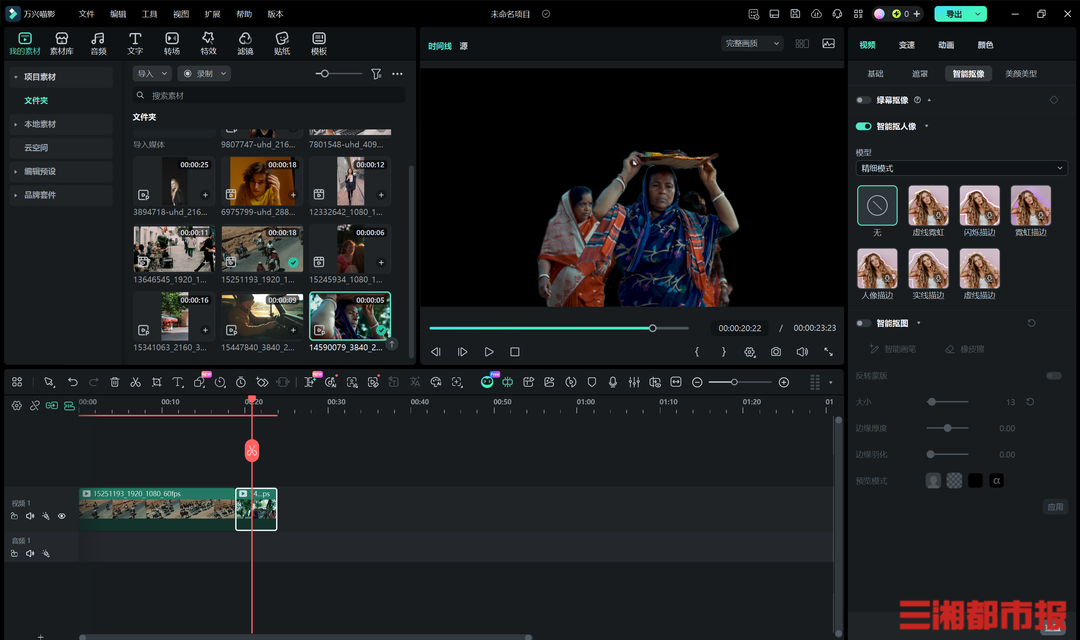
Task: Disable the 智能抠人像 toggle
Action: tap(863, 126)
